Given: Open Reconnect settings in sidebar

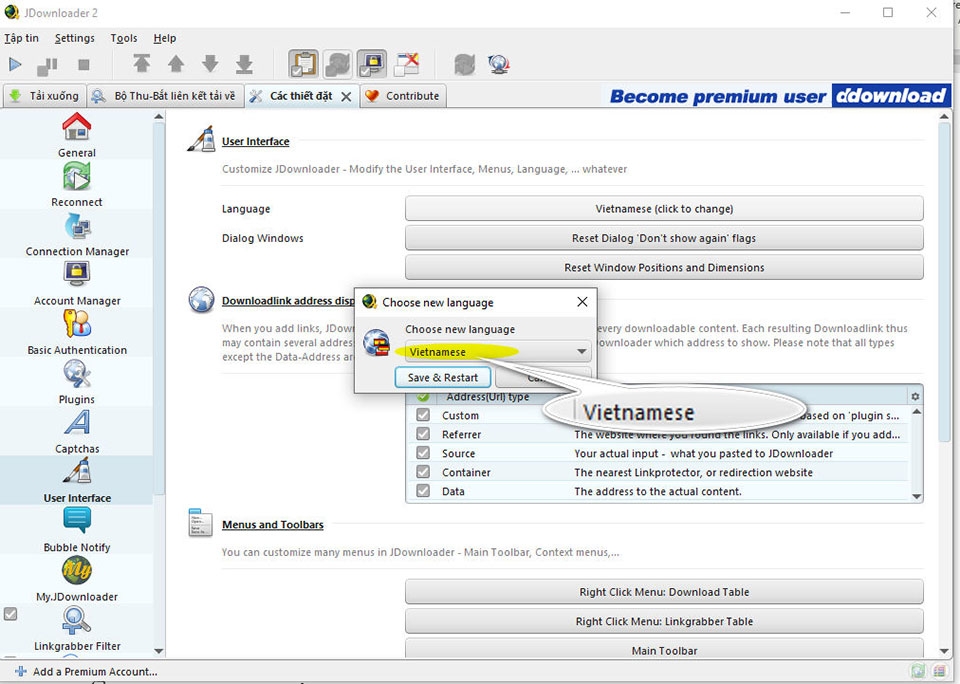Looking at the screenshot, I should click(x=77, y=185).
